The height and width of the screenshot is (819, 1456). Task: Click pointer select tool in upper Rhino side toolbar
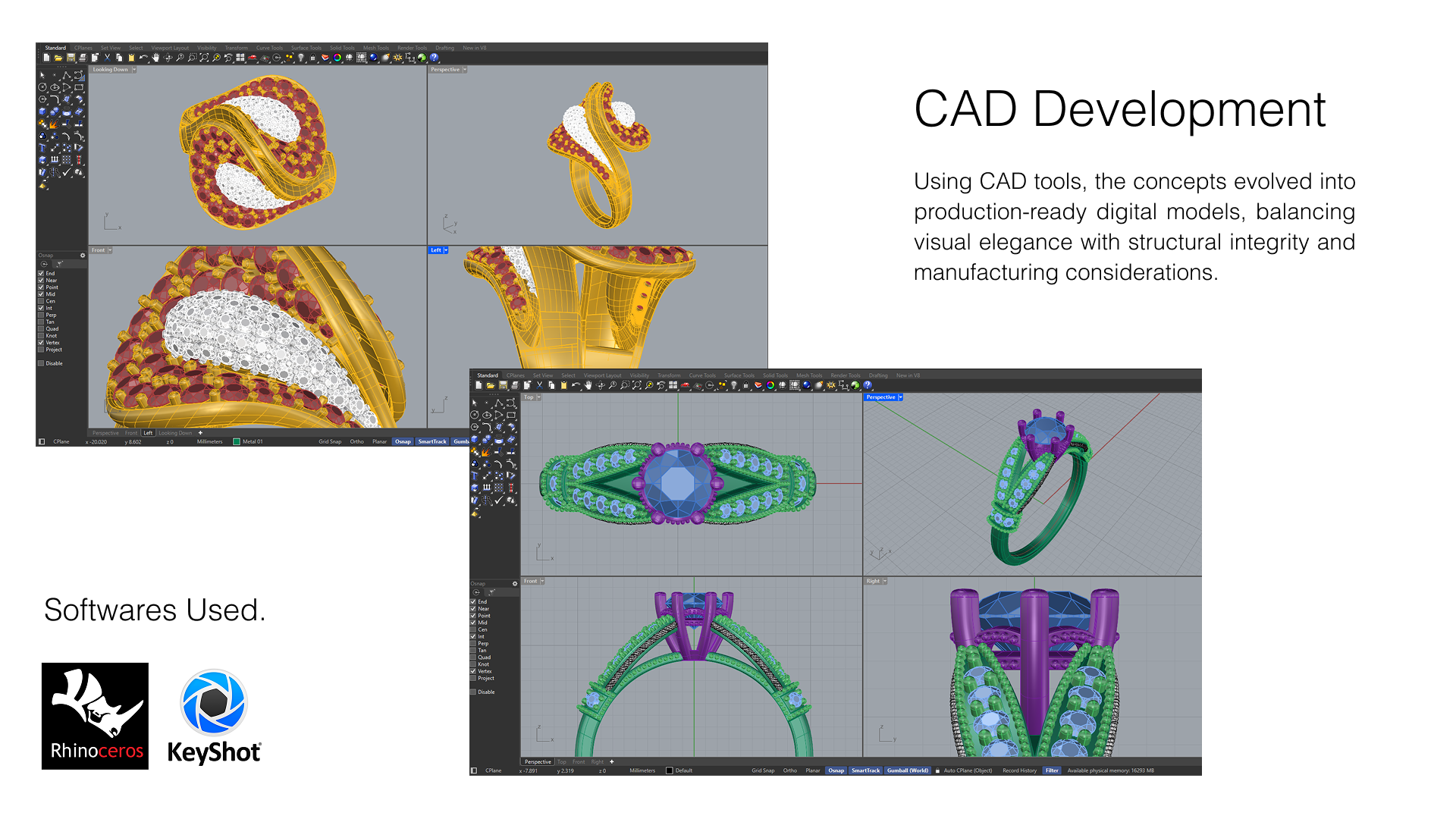pyautogui.click(x=42, y=75)
